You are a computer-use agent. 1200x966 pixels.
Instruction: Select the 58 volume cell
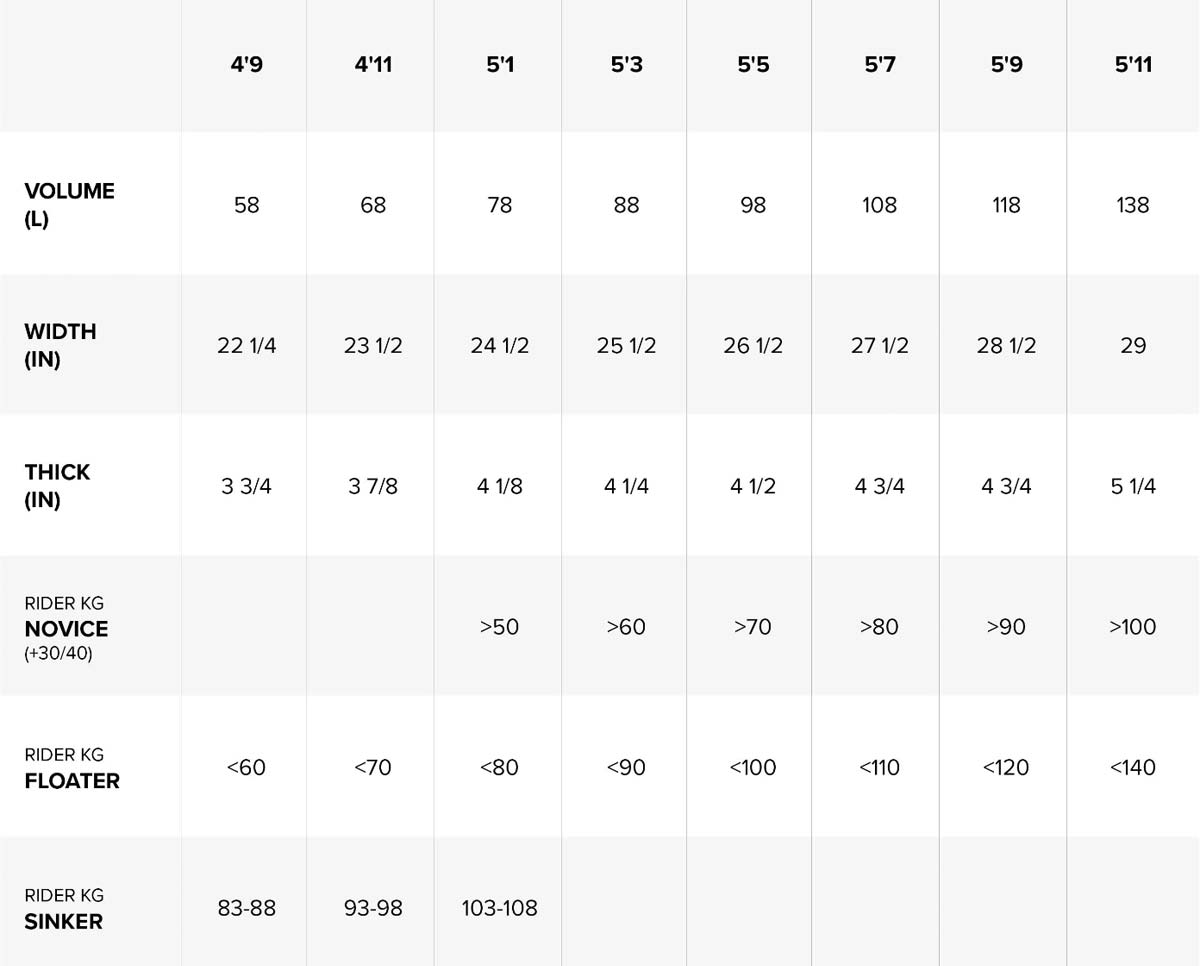click(x=246, y=205)
